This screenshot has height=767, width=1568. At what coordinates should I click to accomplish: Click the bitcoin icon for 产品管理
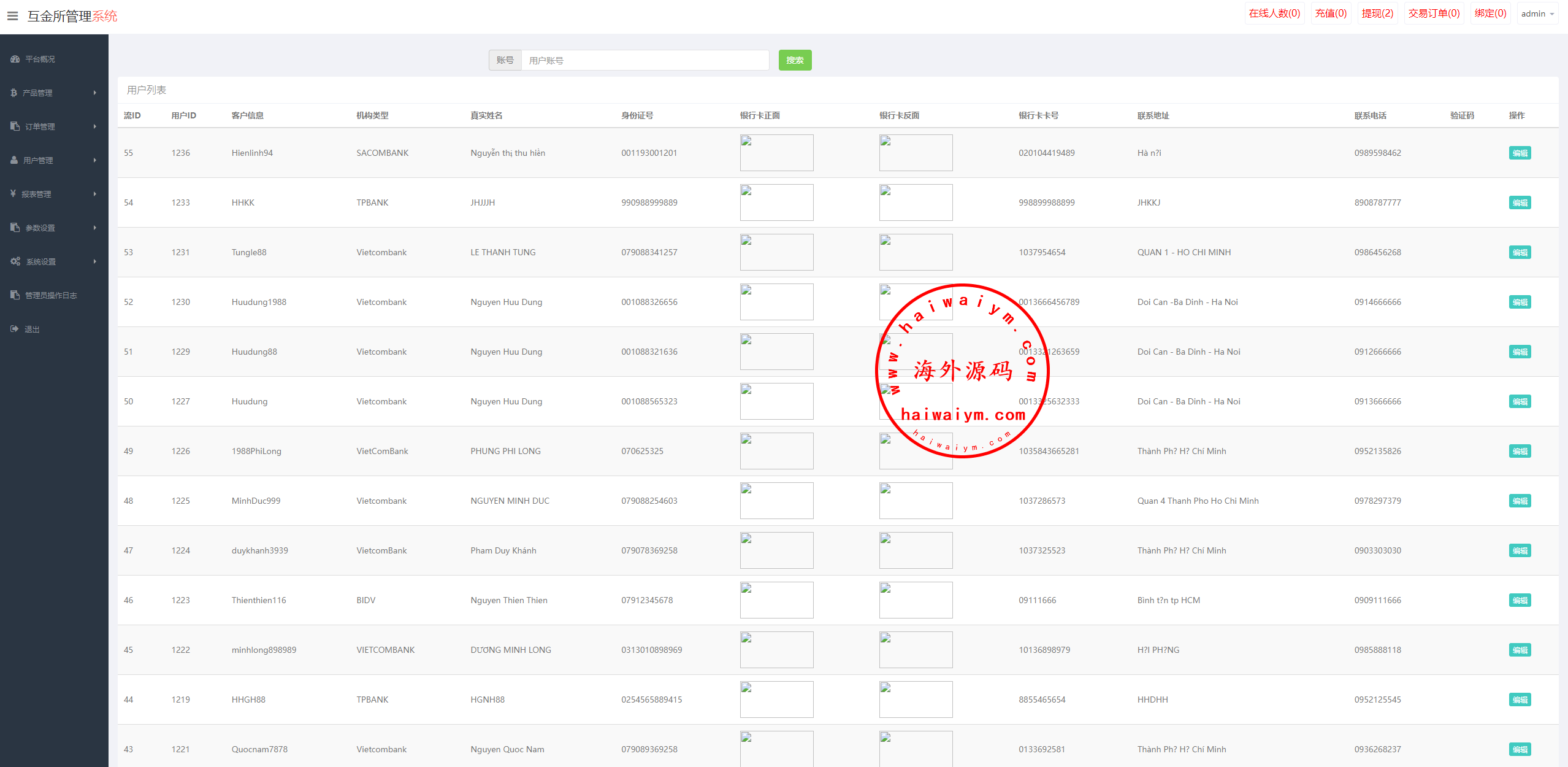13,93
